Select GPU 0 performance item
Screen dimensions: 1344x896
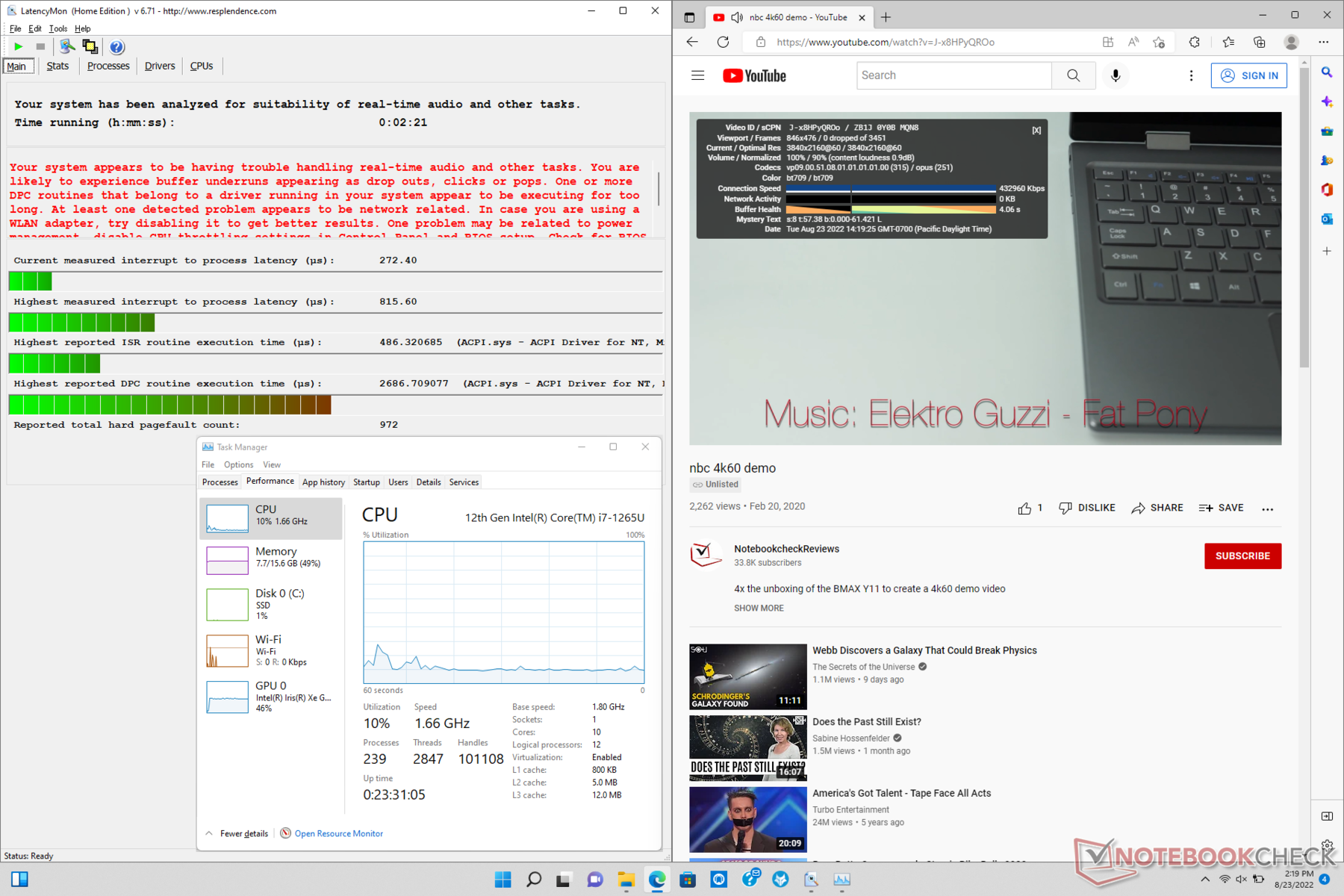click(x=271, y=696)
